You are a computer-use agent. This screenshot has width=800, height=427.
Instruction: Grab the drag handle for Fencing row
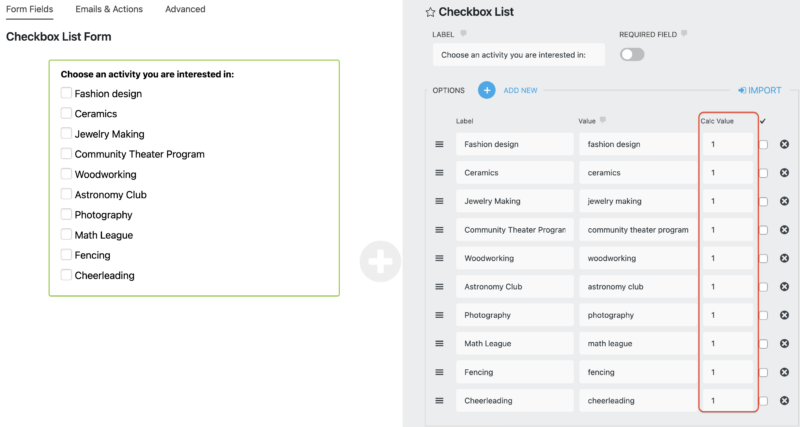coord(439,372)
